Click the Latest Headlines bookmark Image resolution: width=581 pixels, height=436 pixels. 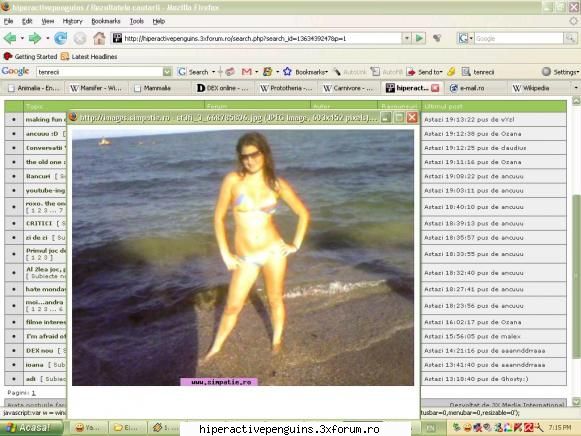(x=89, y=57)
